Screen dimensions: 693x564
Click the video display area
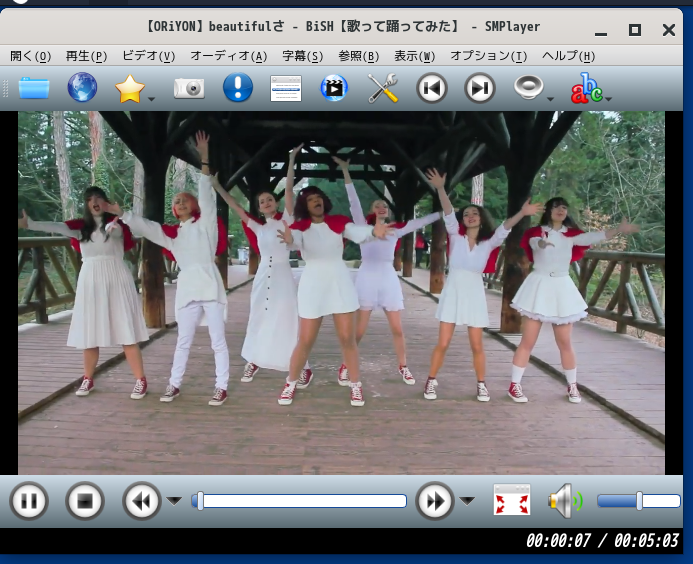pos(341,293)
